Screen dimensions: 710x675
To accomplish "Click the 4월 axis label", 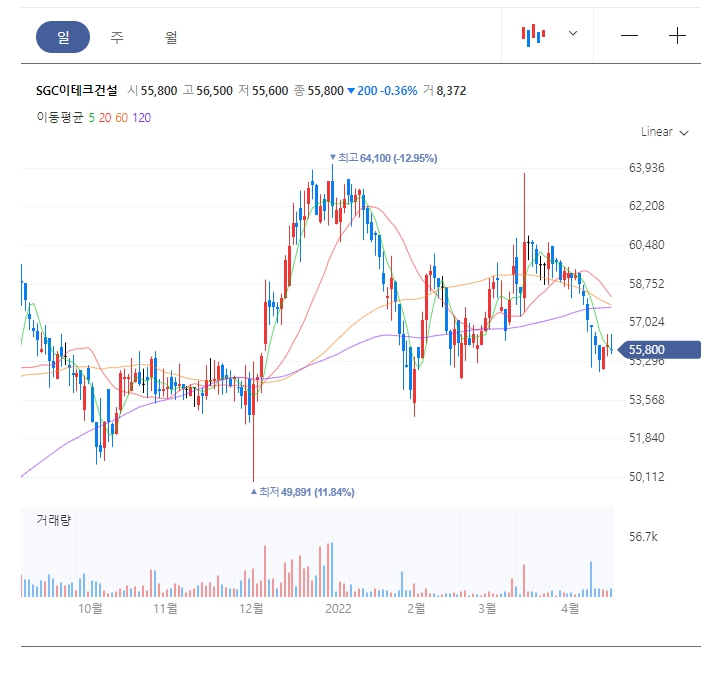I will (x=570, y=608).
